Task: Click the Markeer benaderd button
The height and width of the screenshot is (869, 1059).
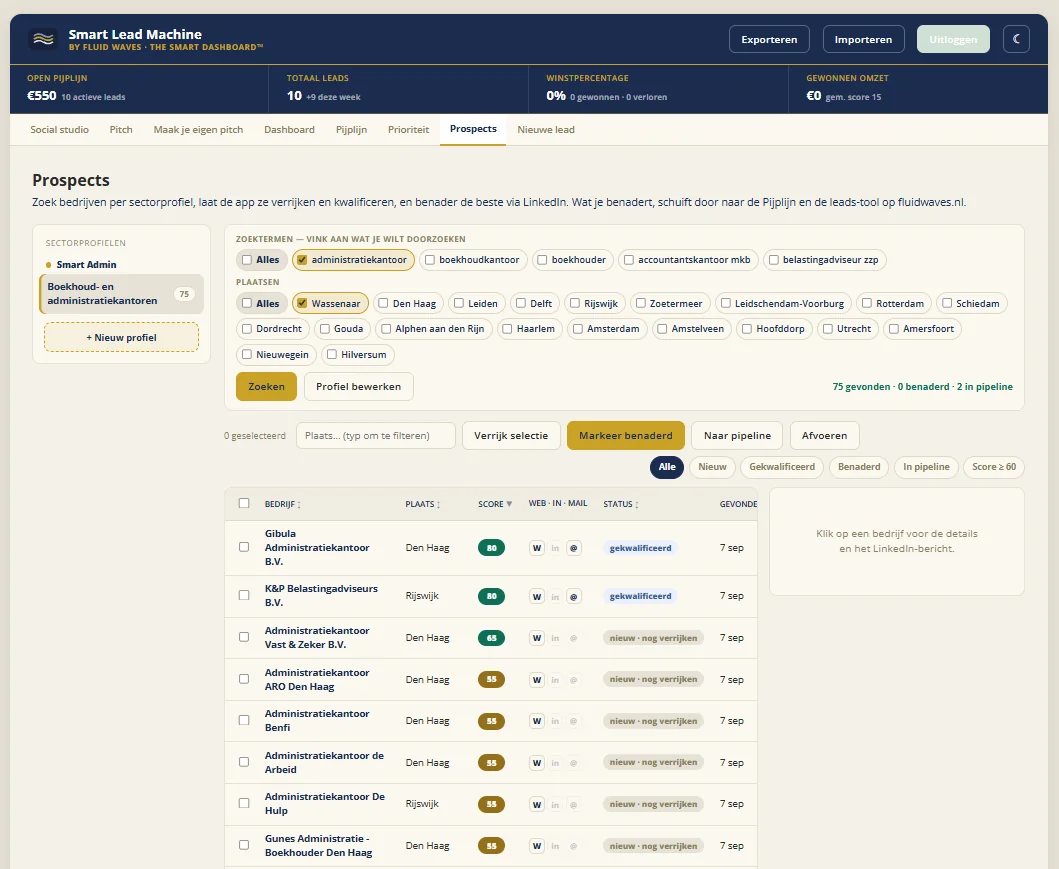Action: (x=625, y=436)
